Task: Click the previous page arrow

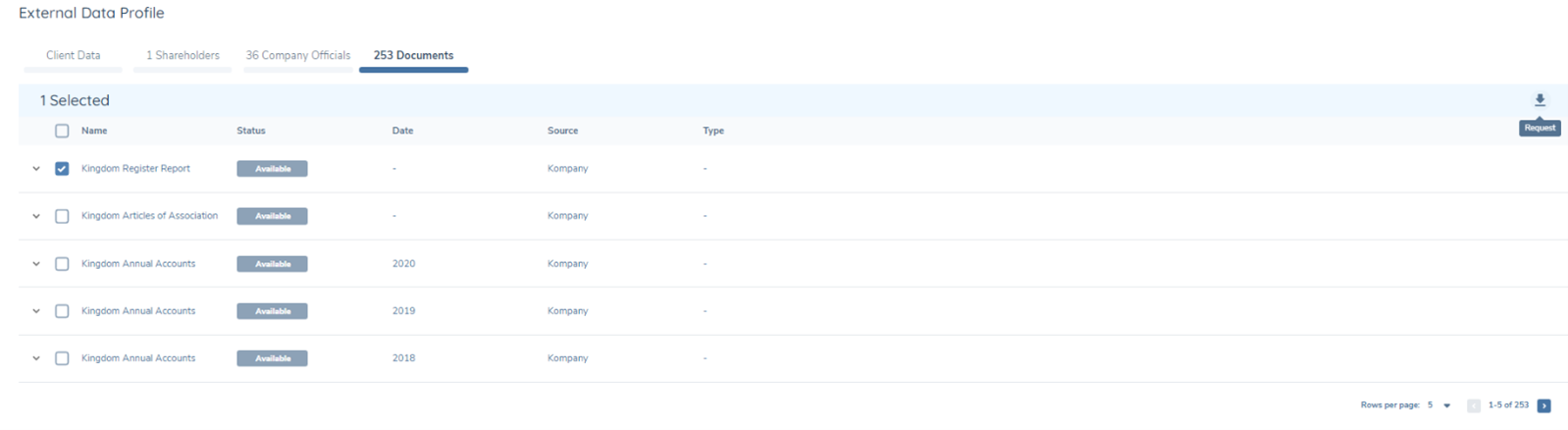Action: (1473, 405)
